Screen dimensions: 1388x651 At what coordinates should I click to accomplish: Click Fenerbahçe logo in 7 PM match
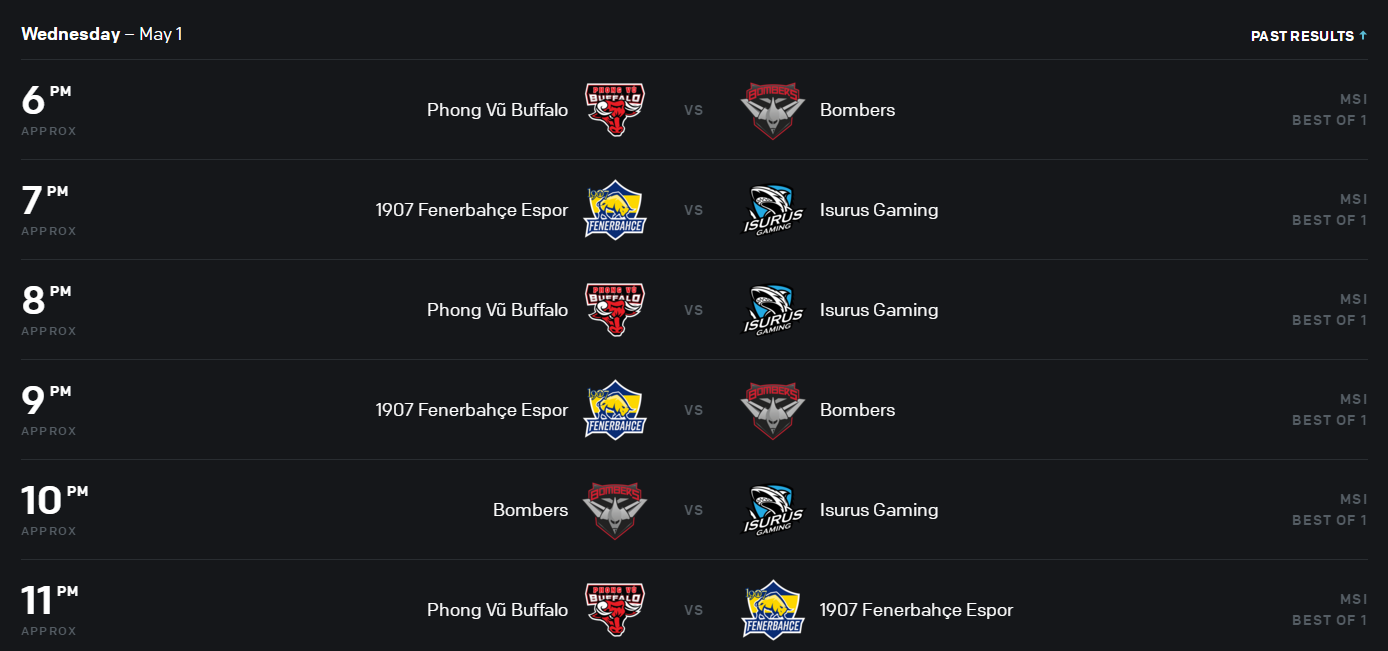(614, 210)
